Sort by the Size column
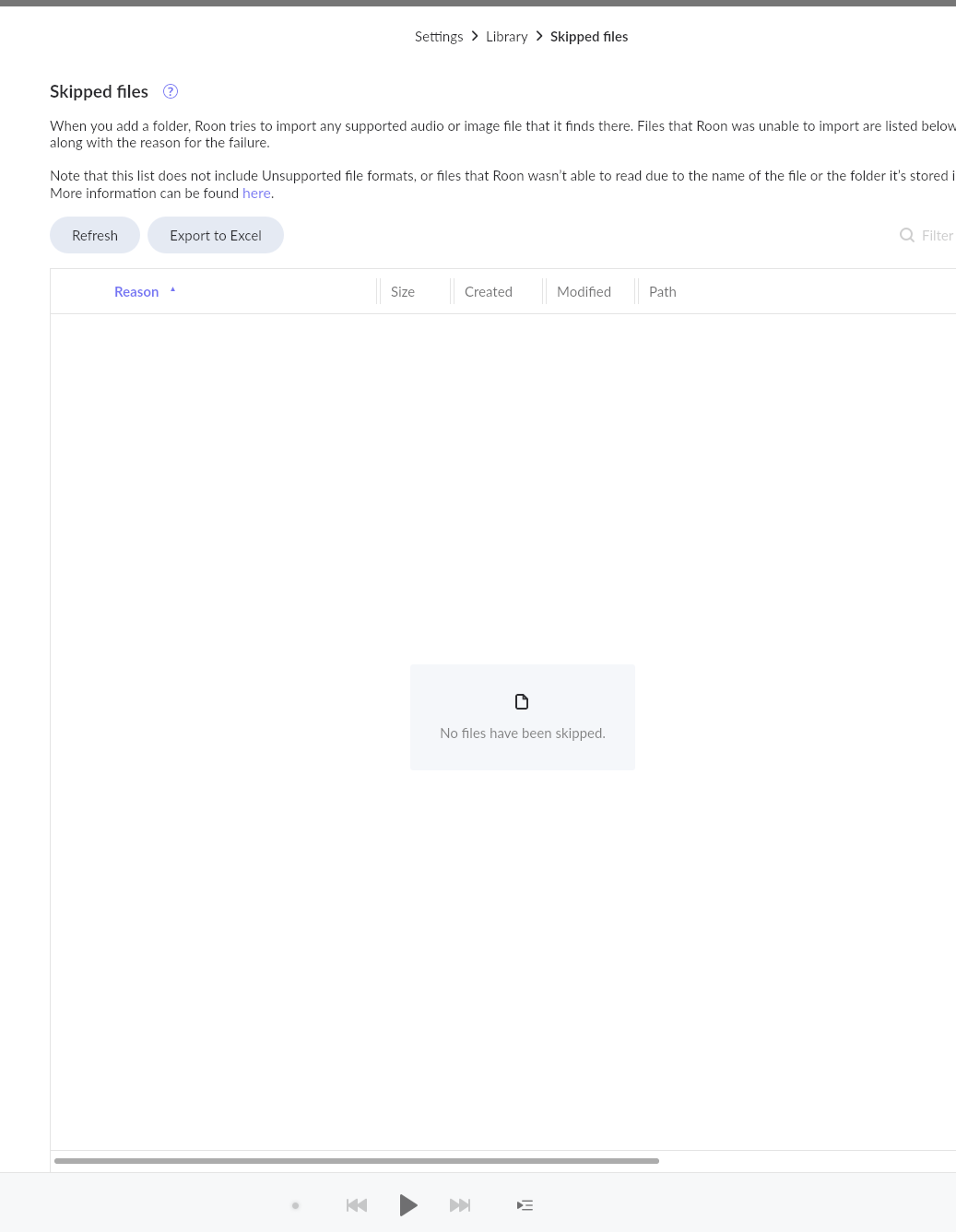956x1232 pixels. pos(403,292)
